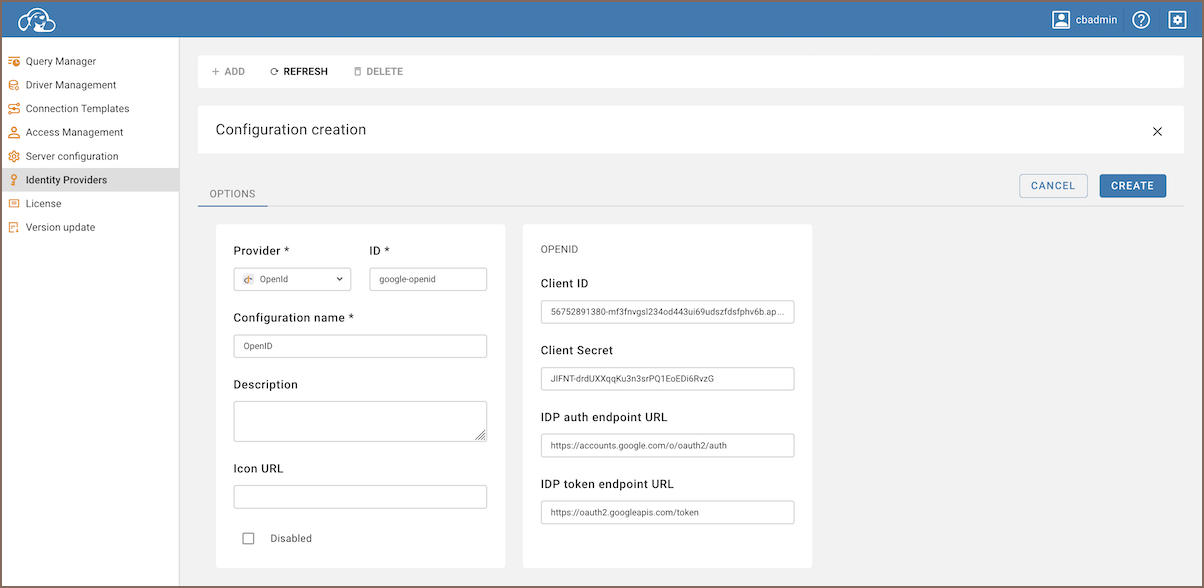Screen dimensions: 1204x588
Task: Open Access Management in sidebar
Action: (74, 132)
